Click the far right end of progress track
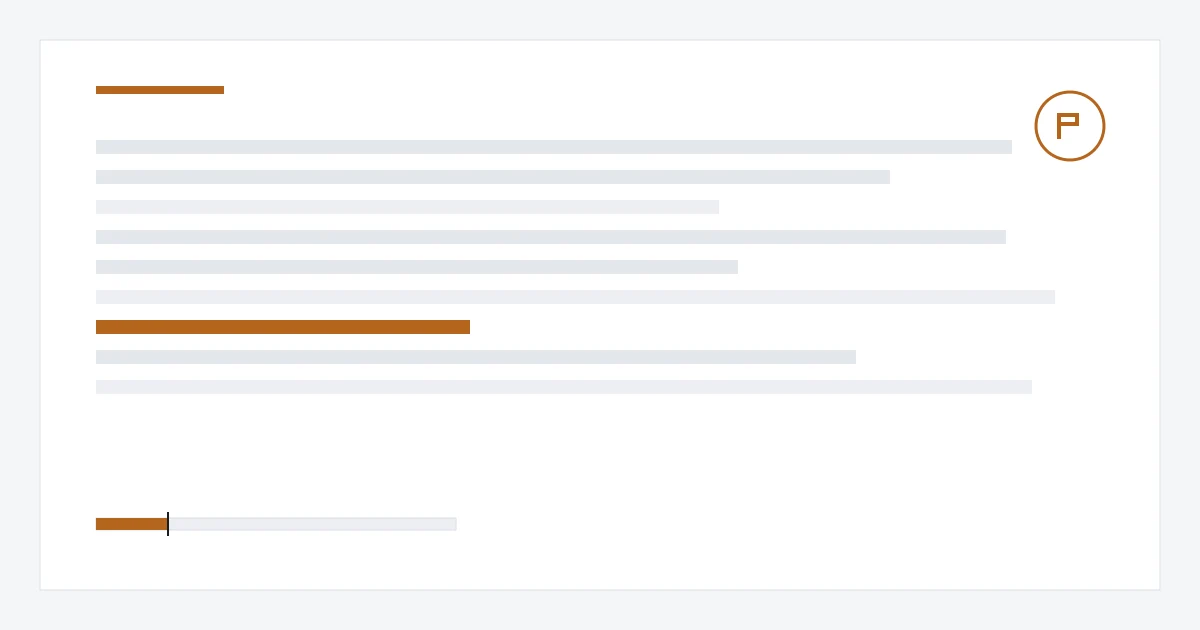The height and width of the screenshot is (630, 1200). (453, 524)
